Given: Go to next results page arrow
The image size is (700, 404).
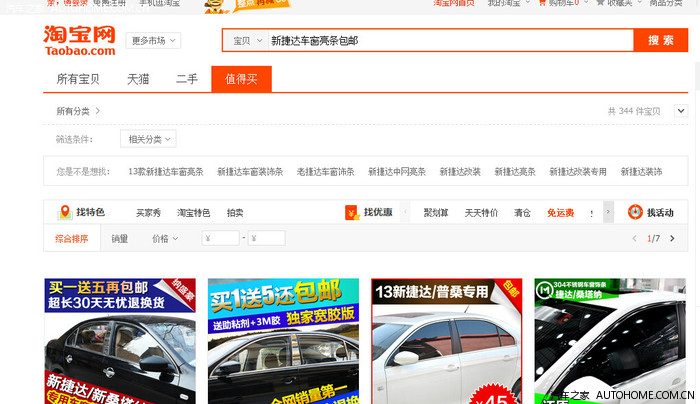Looking at the screenshot, I should tap(672, 239).
